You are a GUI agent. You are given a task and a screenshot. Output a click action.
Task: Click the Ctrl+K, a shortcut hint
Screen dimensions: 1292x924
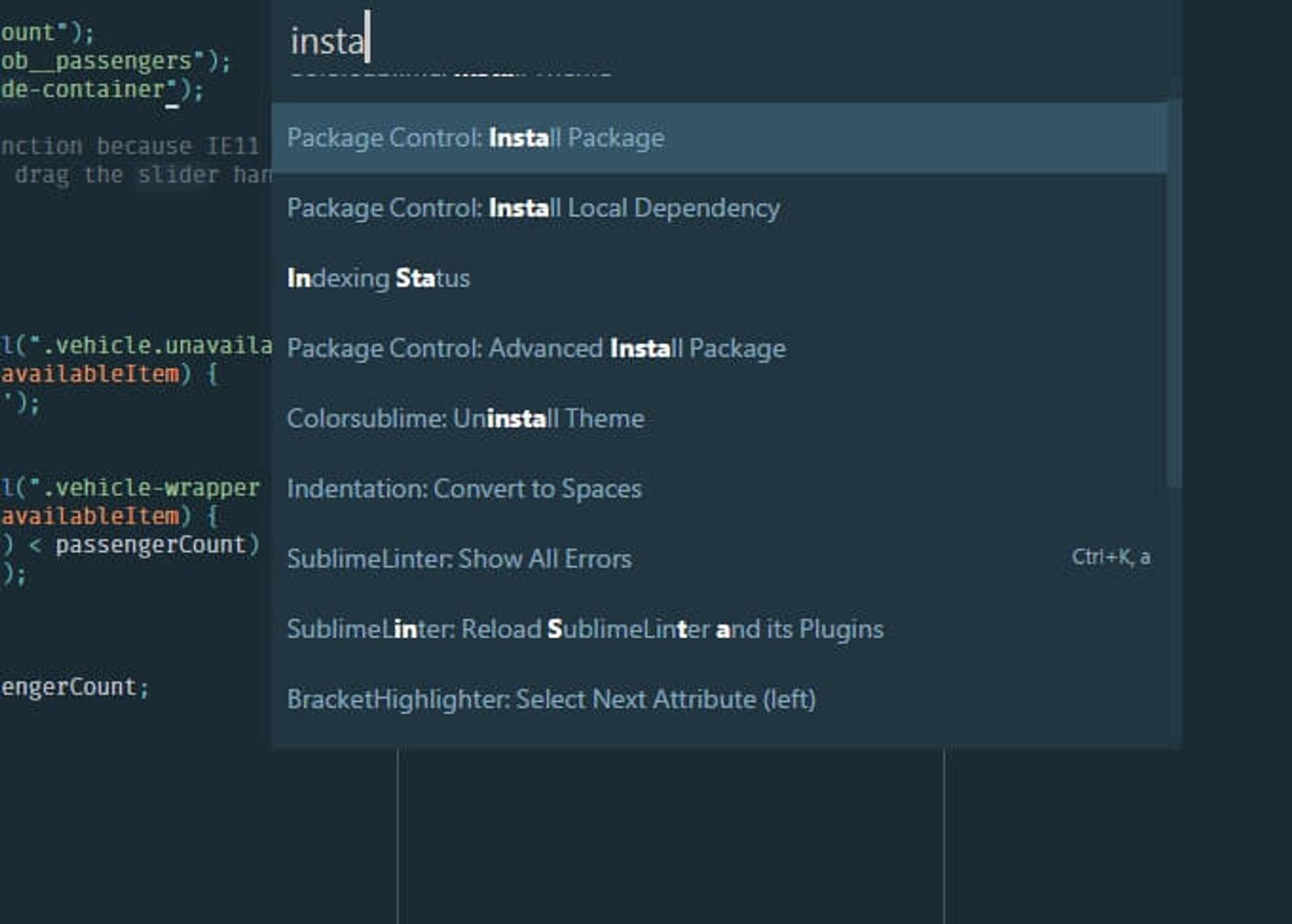tap(1110, 558)
